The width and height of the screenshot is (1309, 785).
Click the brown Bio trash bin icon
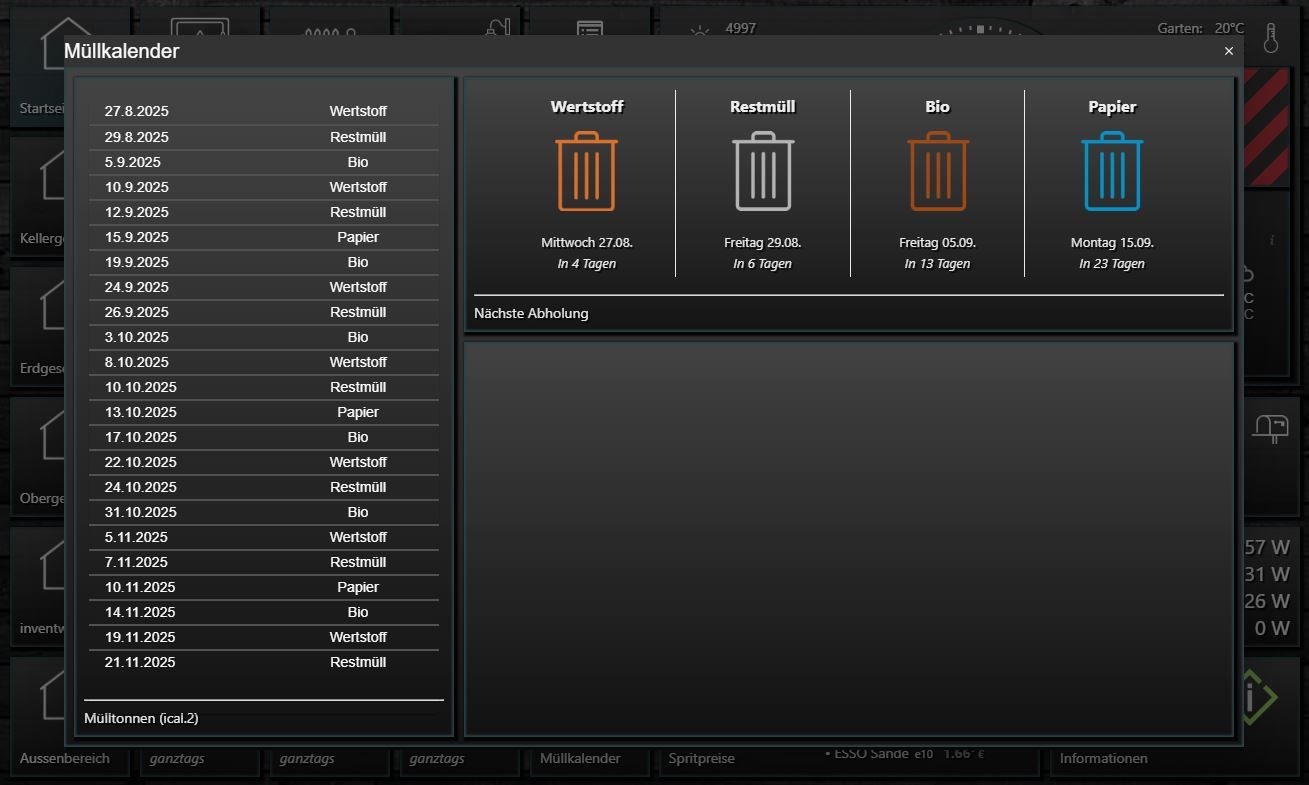[938, 171]
